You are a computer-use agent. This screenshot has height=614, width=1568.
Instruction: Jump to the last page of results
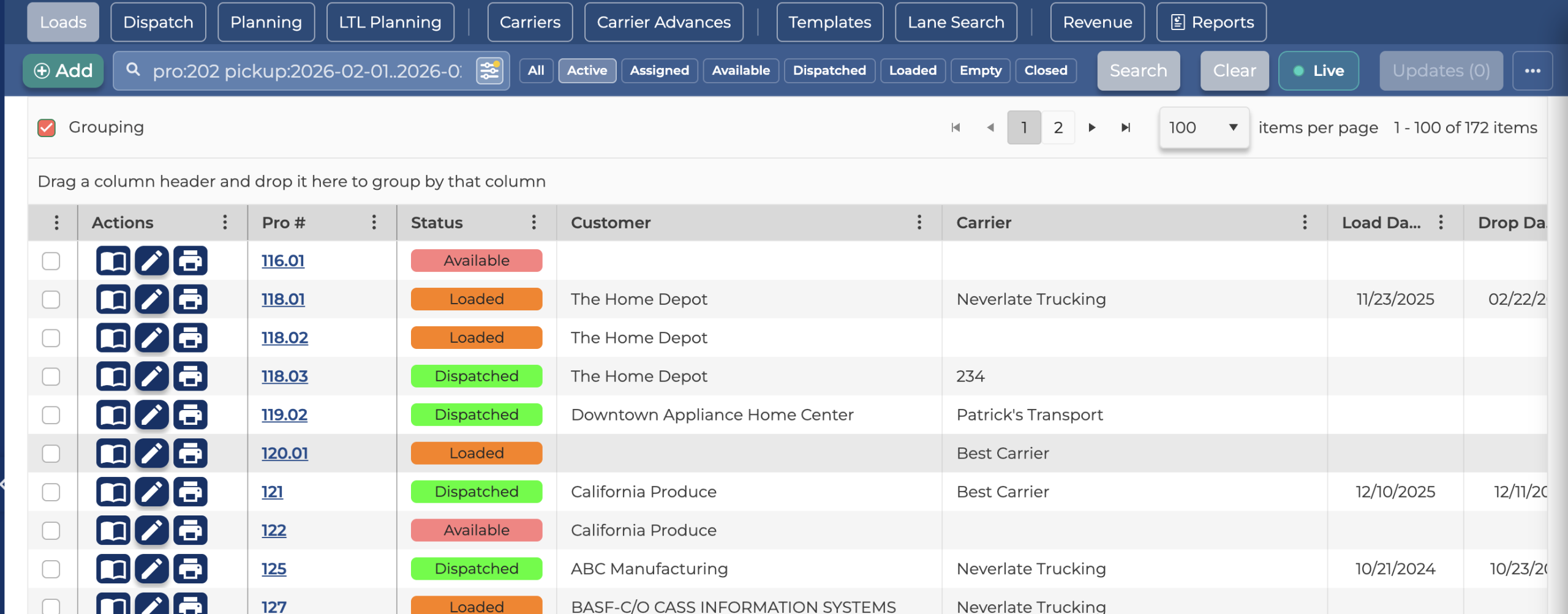coord(1126,127)
